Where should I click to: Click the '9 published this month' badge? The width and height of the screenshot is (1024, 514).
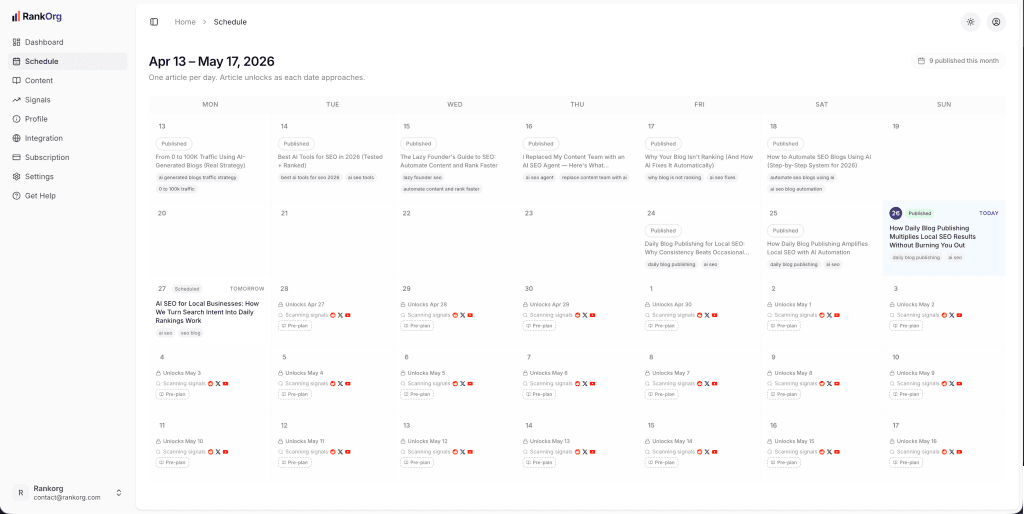958,61
